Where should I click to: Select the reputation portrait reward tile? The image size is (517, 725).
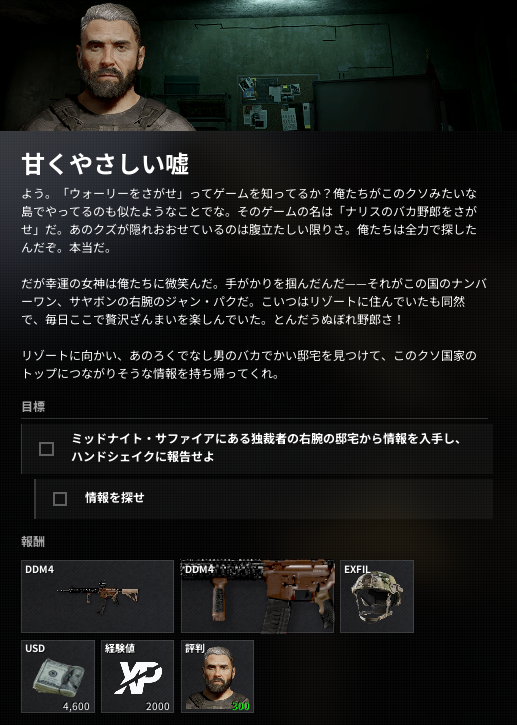click(217, 676)
